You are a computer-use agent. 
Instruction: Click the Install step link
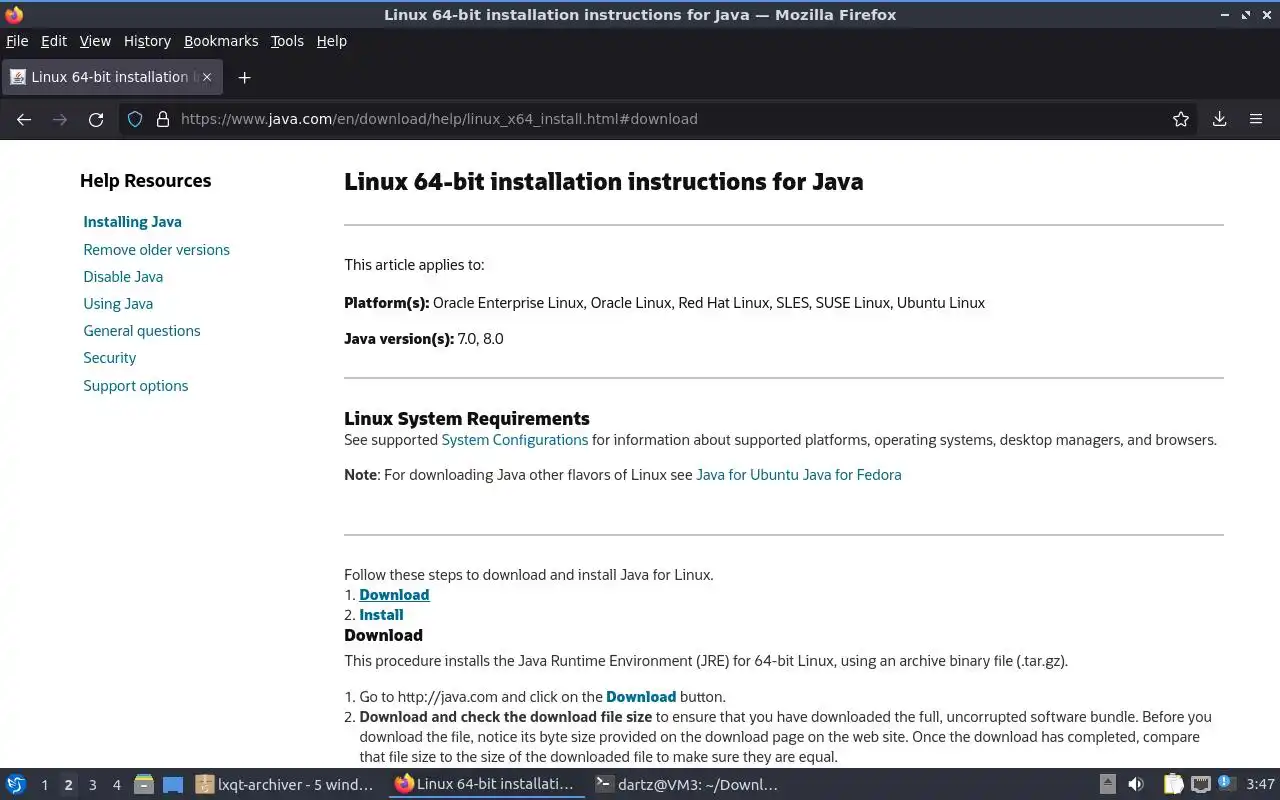pos(381,615)
